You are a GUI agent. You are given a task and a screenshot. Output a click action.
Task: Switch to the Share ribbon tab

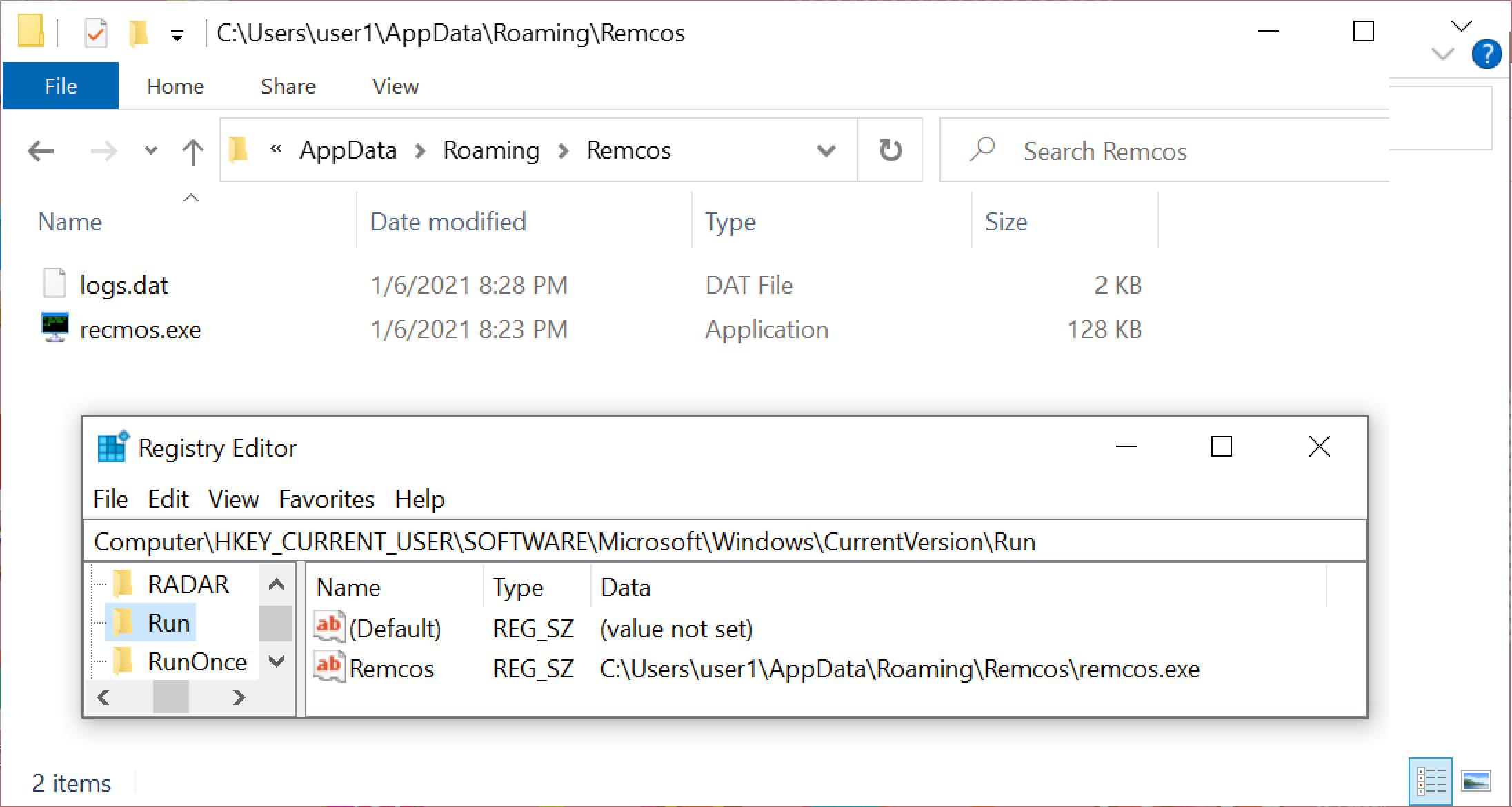(288, 86)
